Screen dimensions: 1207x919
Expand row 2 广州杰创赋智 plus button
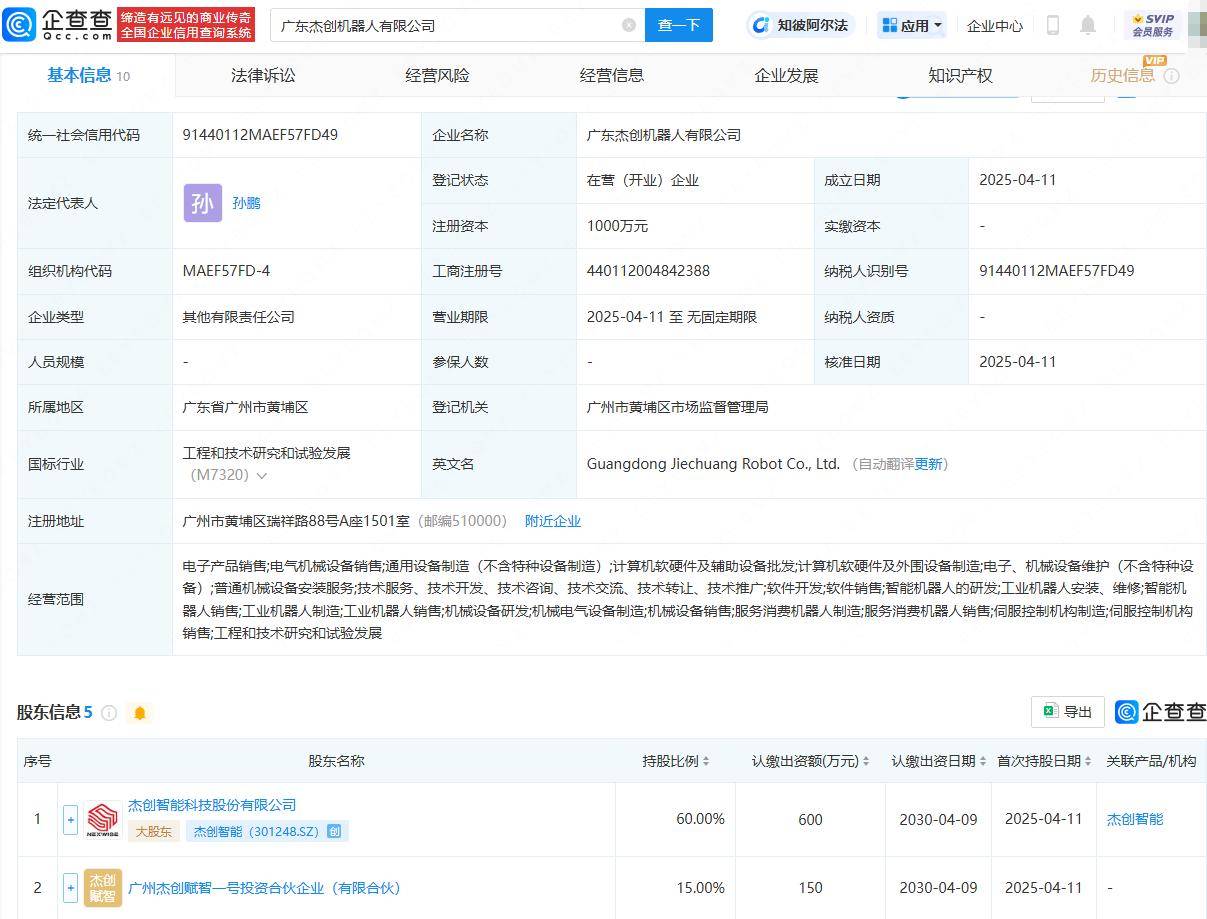tap(70, 888)
